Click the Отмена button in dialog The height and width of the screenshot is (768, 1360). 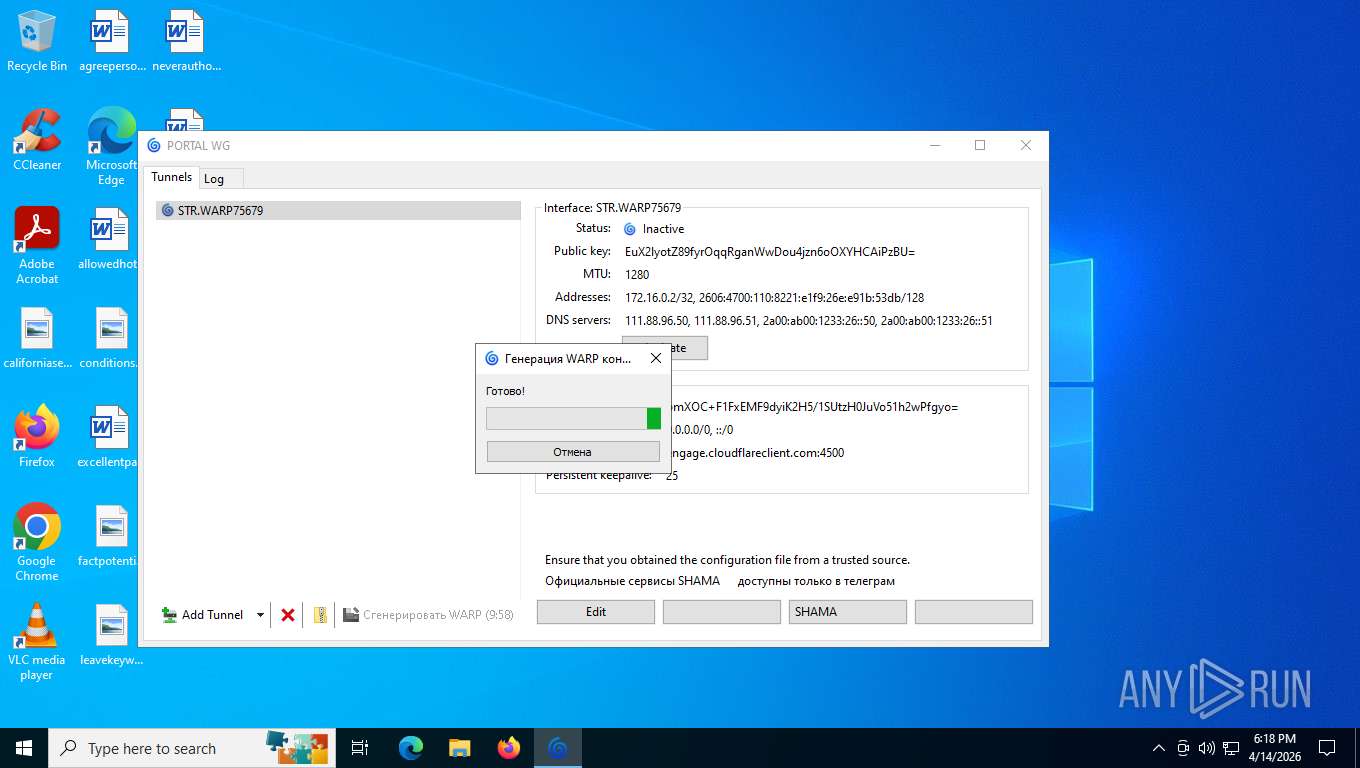573,452
